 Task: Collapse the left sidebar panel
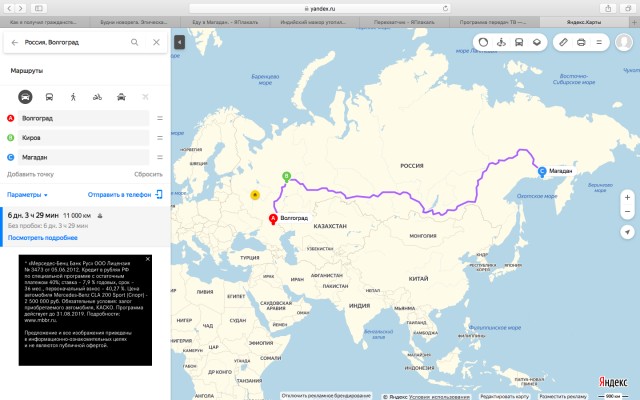point(179,43)
